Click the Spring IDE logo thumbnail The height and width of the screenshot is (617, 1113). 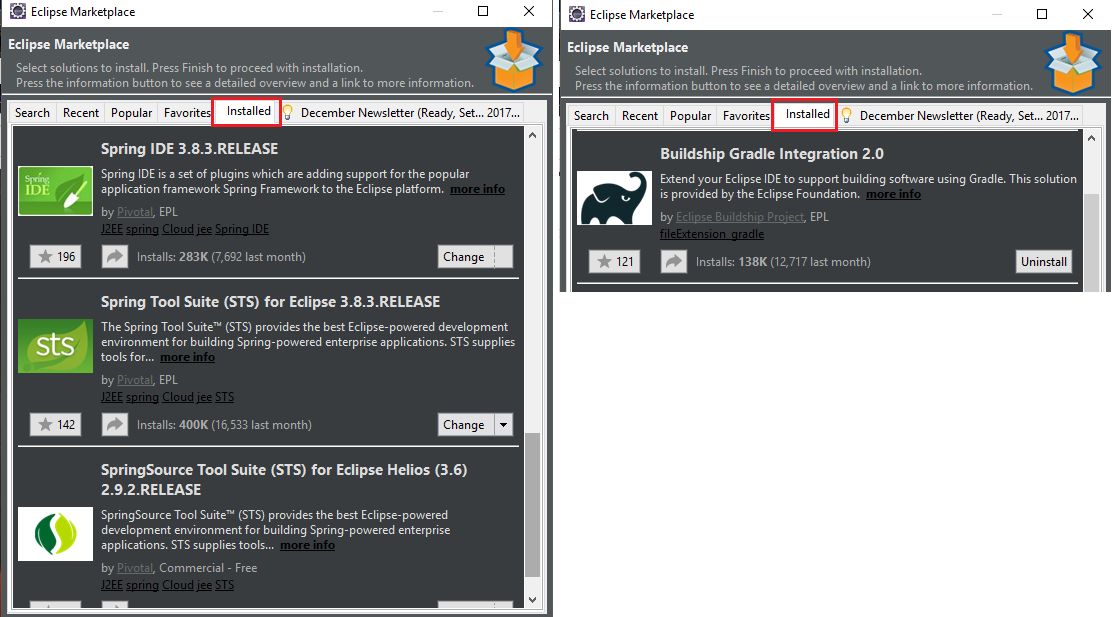point(55,191)
